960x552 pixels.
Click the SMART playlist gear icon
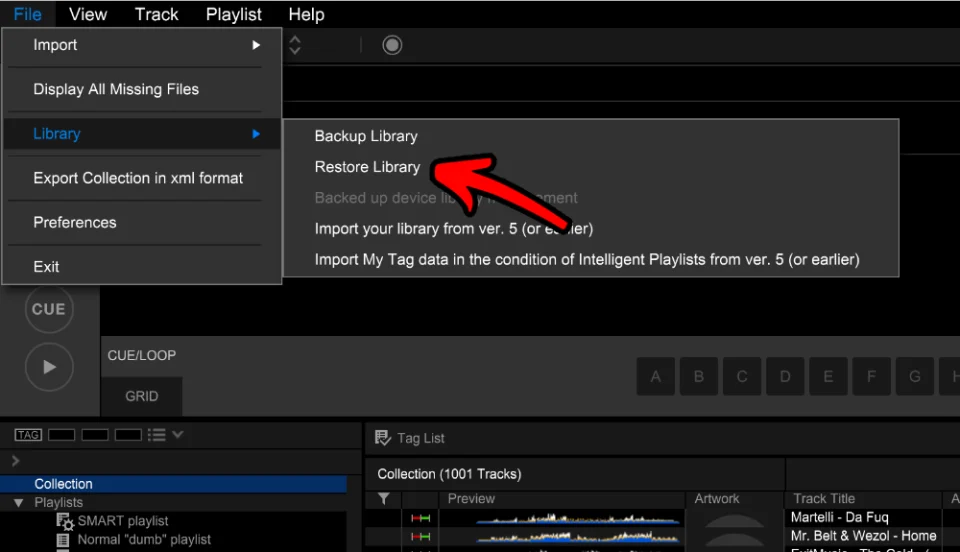pos(65,521)
